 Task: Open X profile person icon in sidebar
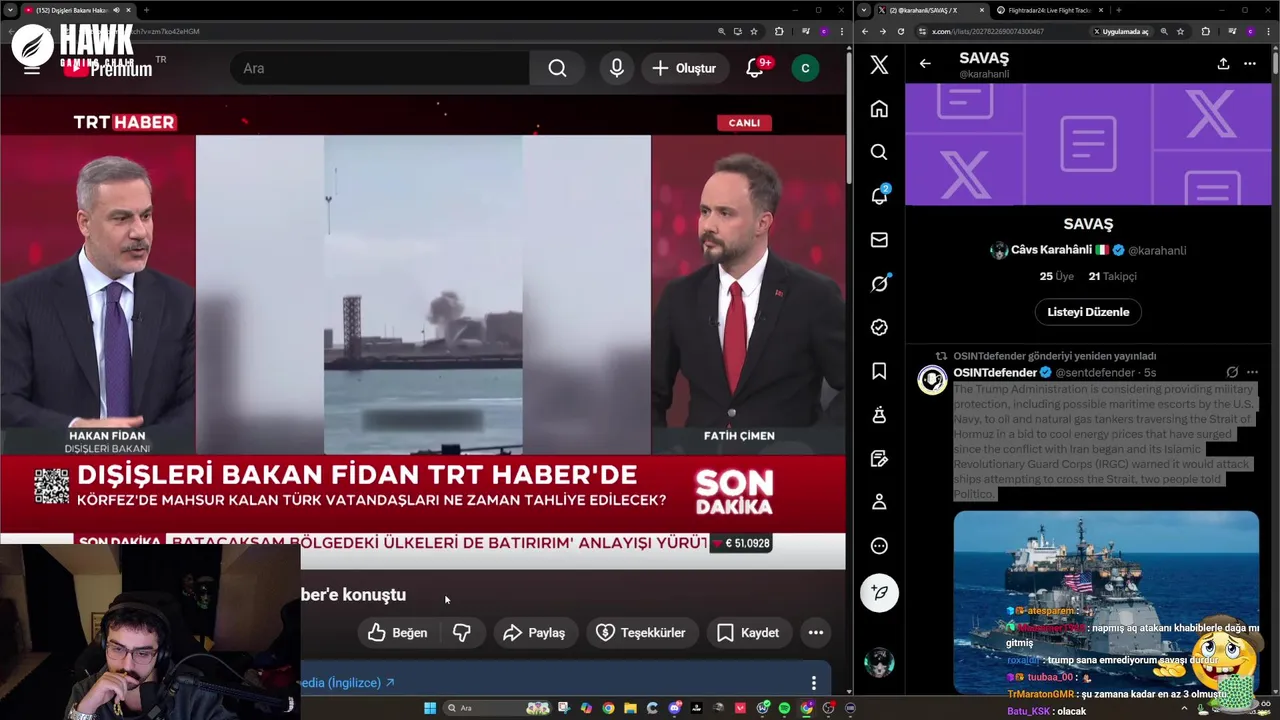click(879, 502)
